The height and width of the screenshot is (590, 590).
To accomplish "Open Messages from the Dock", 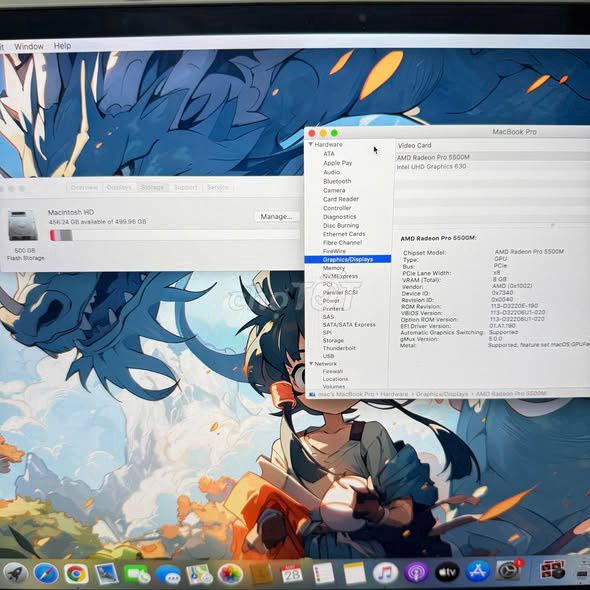I will point(168,575).
